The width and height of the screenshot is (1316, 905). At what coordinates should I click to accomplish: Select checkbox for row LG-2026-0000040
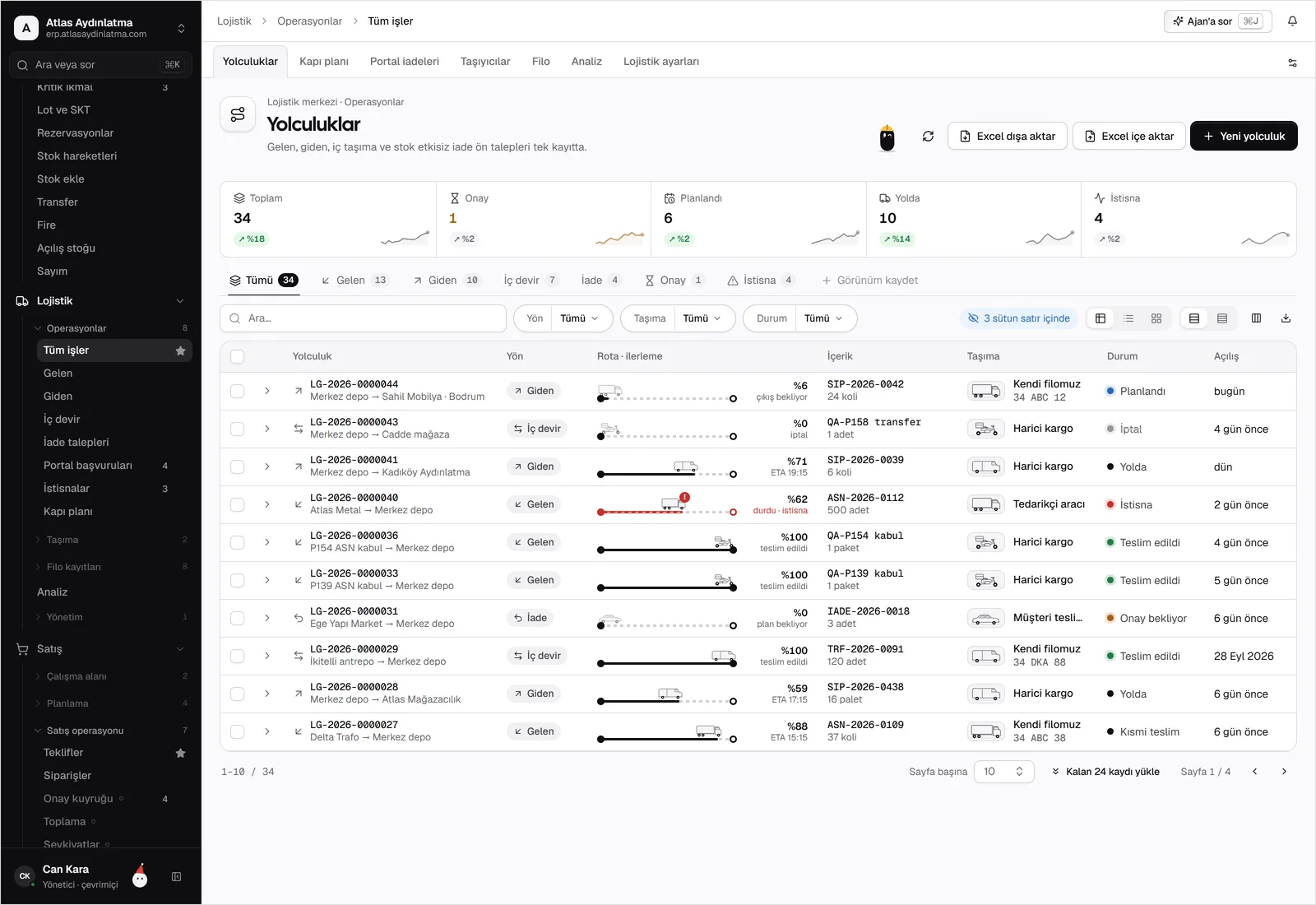click(x=238, y=504)
